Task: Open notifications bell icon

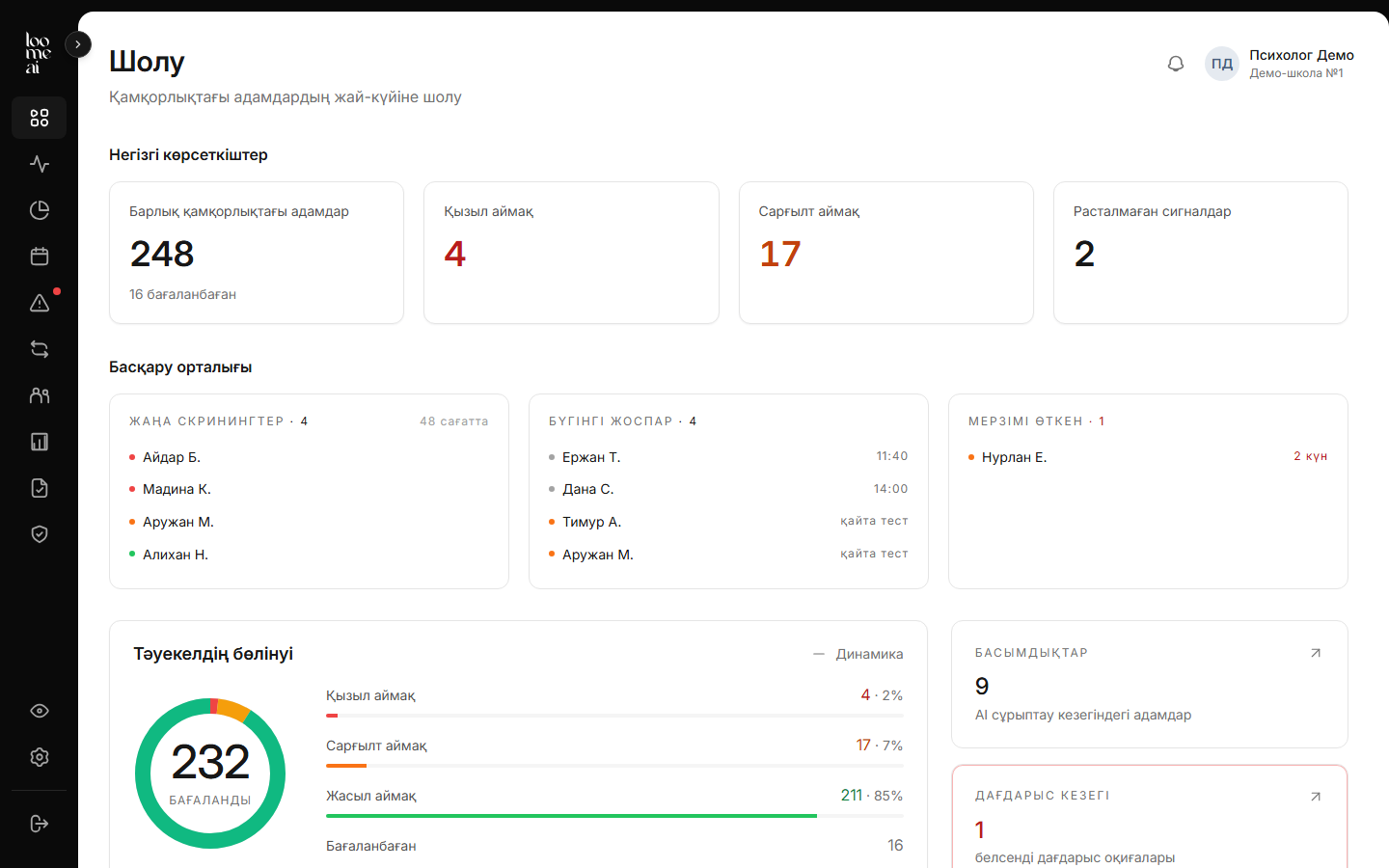Action: [1176, 64]
